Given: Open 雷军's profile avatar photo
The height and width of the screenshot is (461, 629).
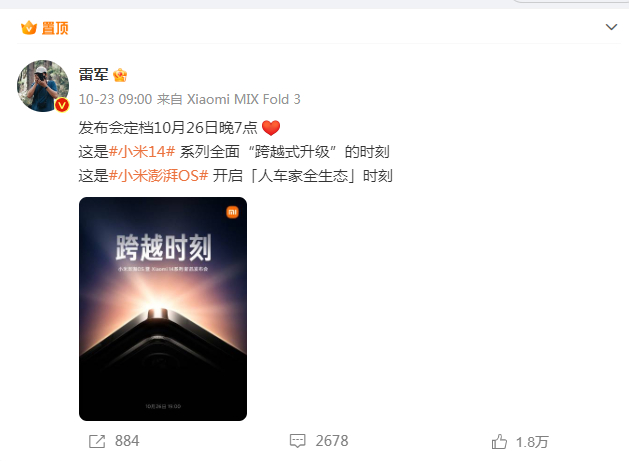Looking at the screenshot, I should 43,86.
